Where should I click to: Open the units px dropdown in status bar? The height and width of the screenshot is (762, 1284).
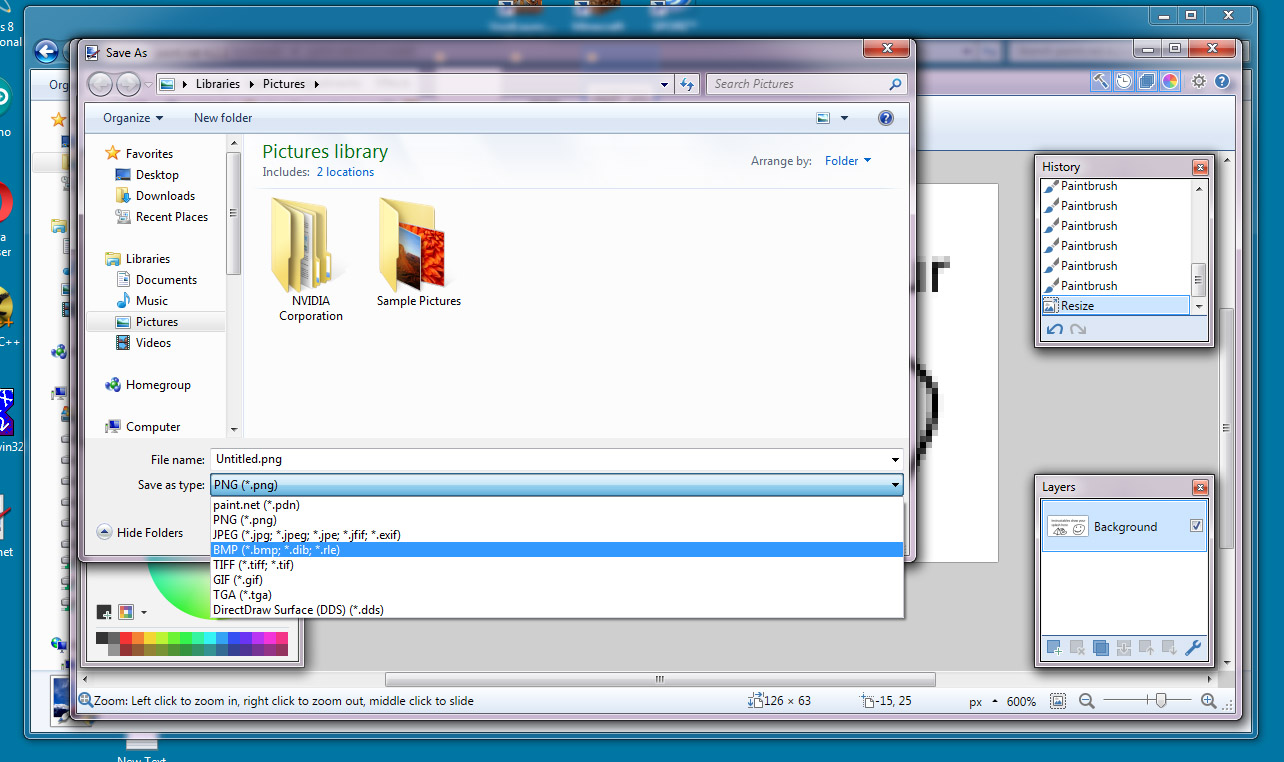[x=981, y=702]
